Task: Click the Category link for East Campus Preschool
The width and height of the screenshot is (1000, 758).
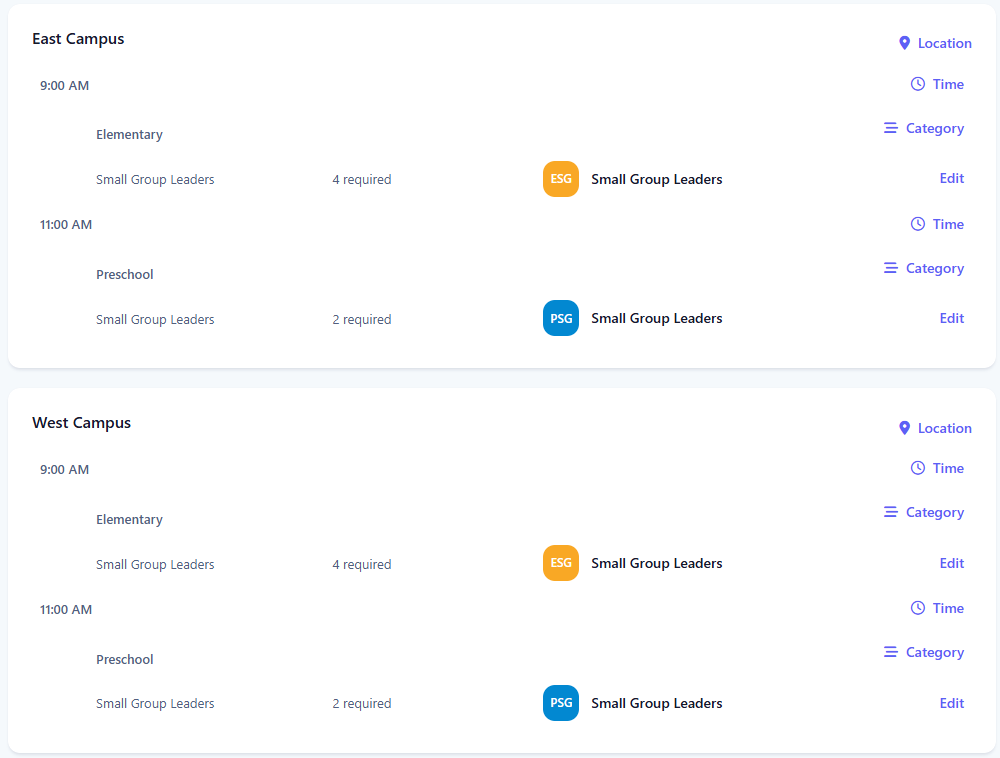Action: (x=935, y=268)
